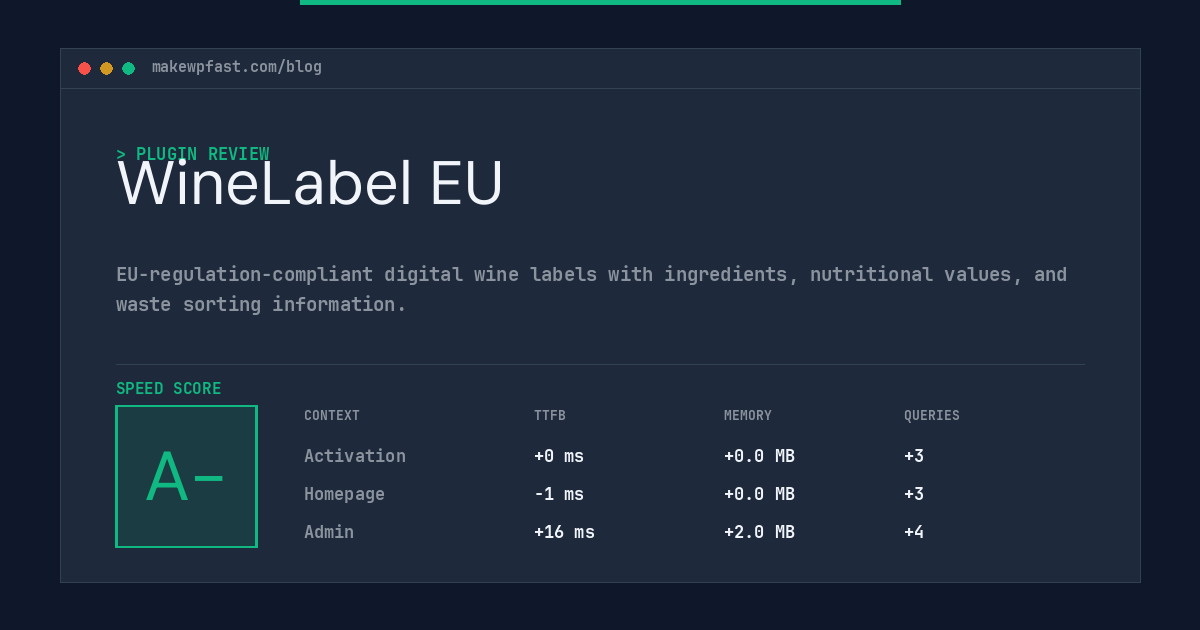Click the QUERIES column header
The width and height of the screenshot is (1200, 630).
932,416
